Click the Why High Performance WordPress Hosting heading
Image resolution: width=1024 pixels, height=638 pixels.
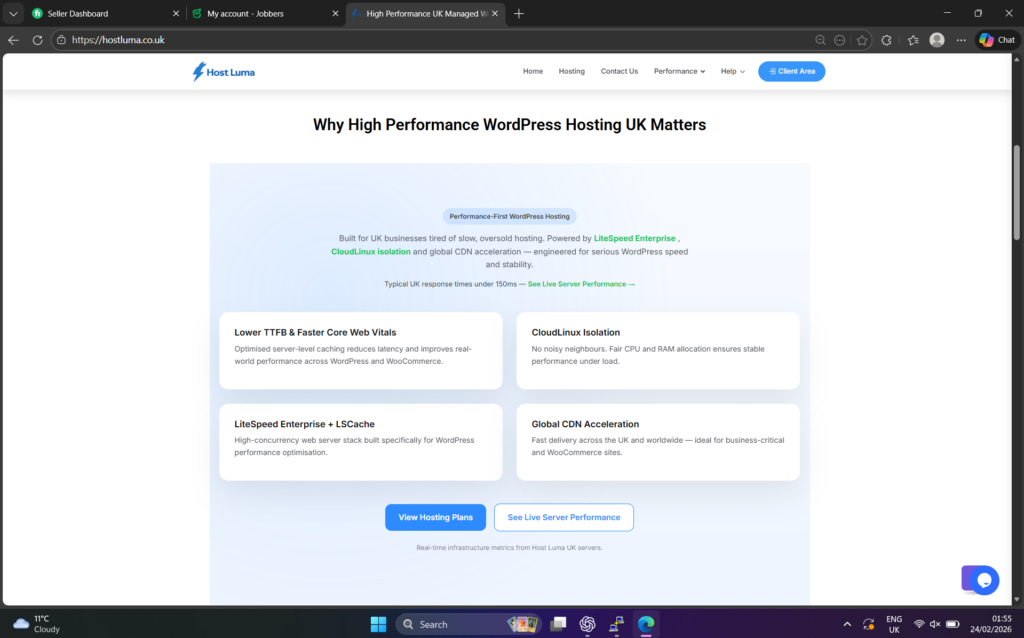point(509,125)
